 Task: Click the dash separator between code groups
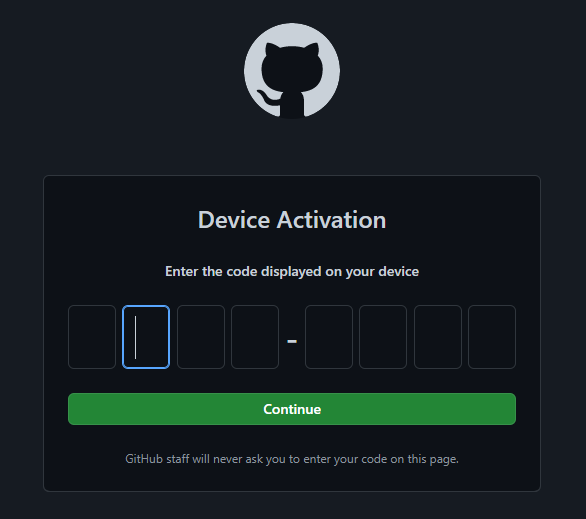click(x=292, y=341)
